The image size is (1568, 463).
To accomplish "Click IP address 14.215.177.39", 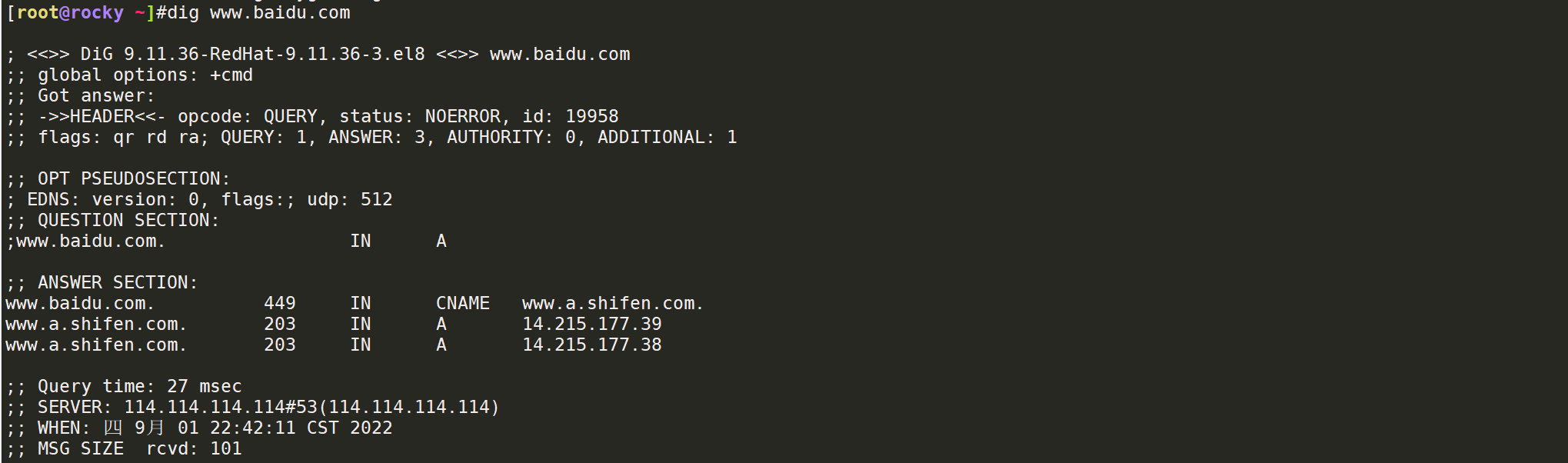I will 592,325.
